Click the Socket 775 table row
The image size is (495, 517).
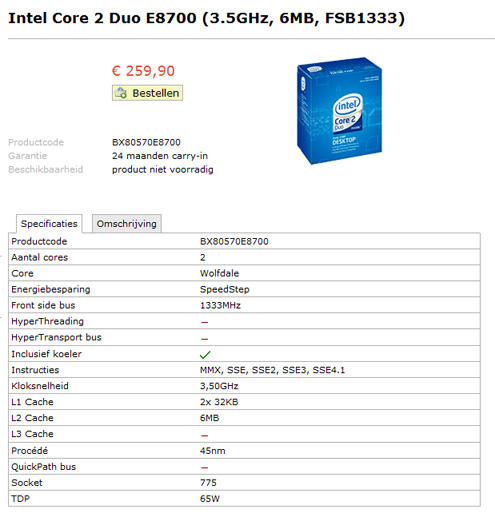point(244,483)
